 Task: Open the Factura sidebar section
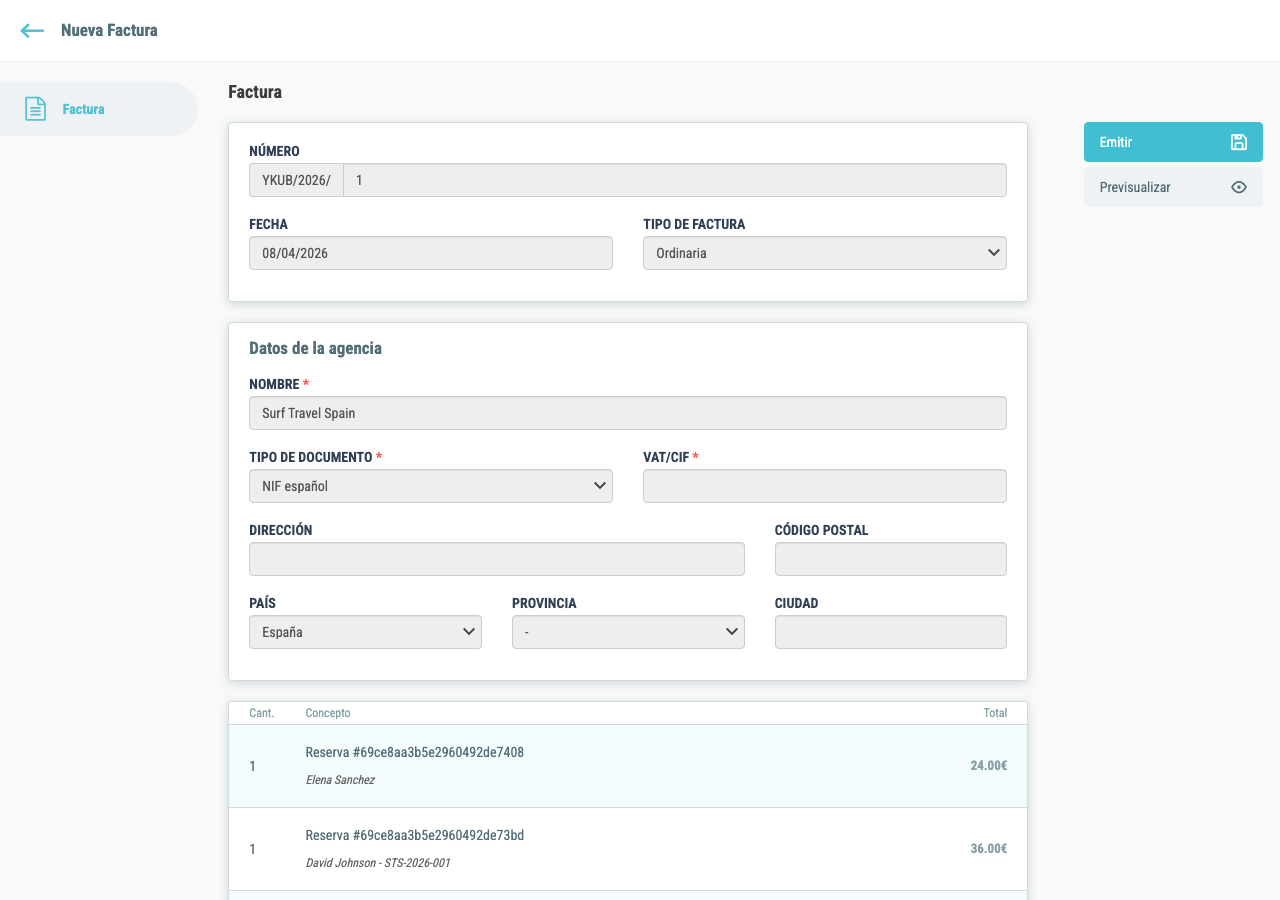[99, 109]
